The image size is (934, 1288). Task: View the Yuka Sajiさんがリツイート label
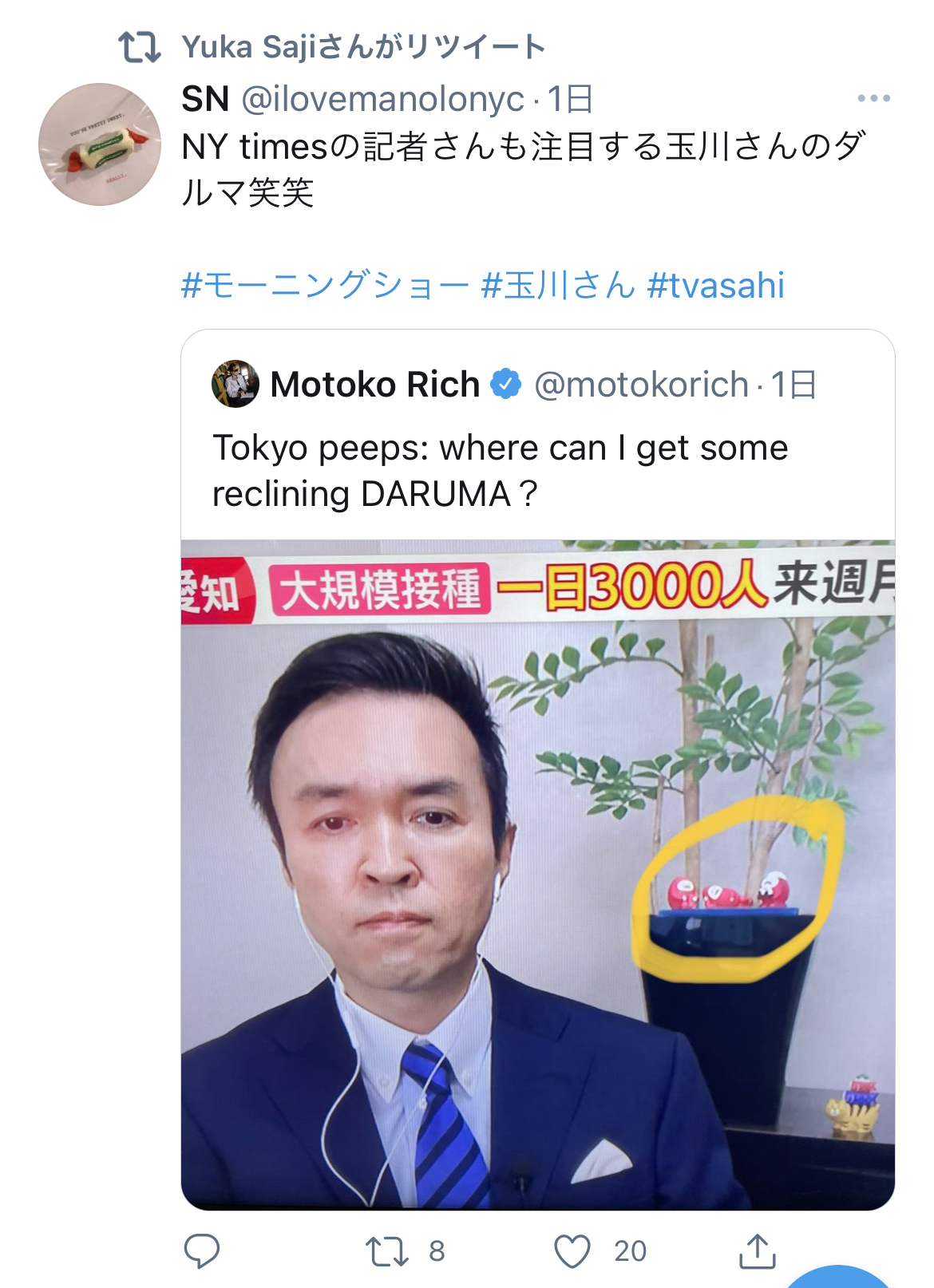tap(363, 47)
